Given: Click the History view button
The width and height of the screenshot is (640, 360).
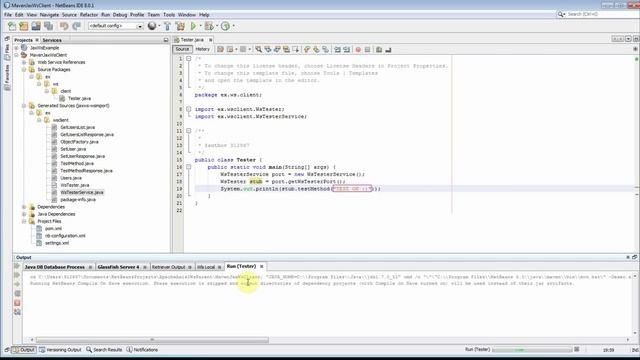Looking at the screenshot, I should 202,49.
